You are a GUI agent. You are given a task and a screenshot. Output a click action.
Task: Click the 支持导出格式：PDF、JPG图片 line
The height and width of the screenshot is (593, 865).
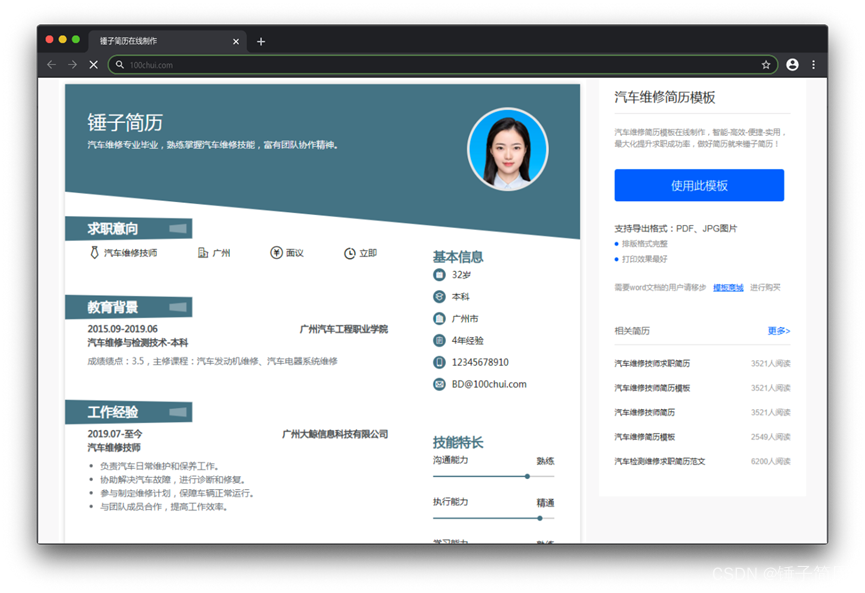[x=676, y=228]
